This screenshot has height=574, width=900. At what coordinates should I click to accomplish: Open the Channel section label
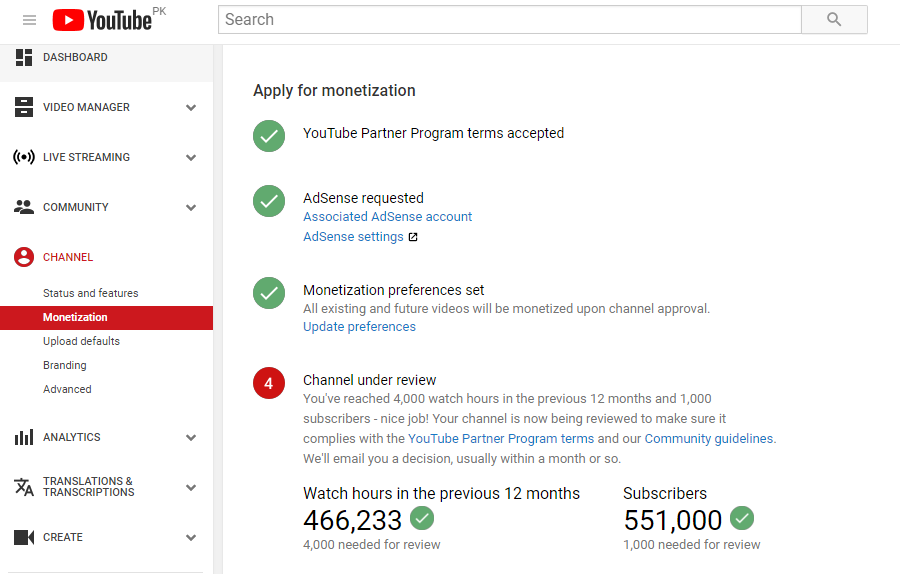(x=68, y=257)
